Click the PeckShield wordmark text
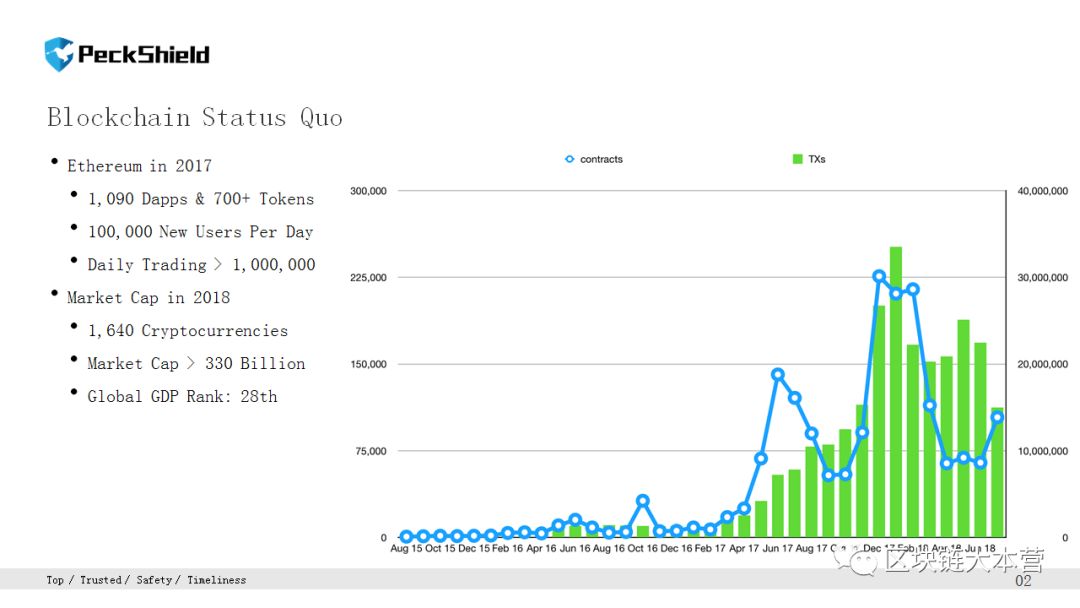The width and height of the screenshot is (1080, 608). [143, 54]
